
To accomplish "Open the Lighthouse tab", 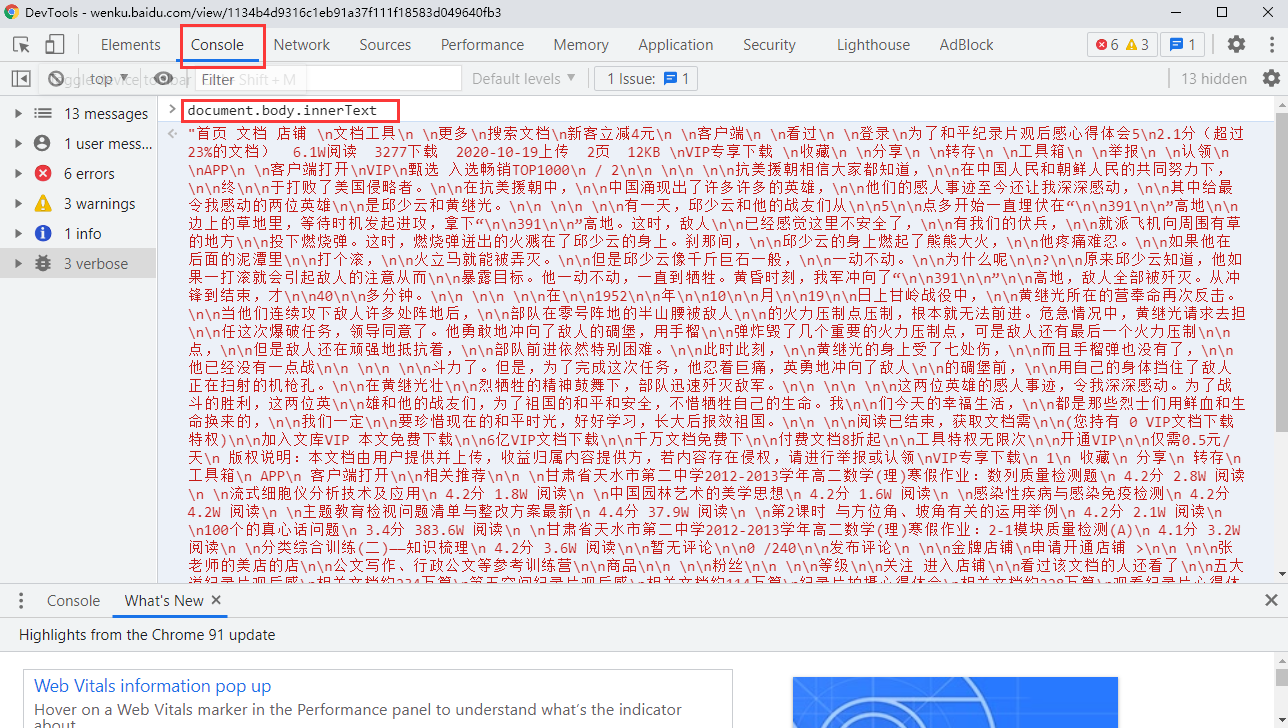I will tap(873, 45).
